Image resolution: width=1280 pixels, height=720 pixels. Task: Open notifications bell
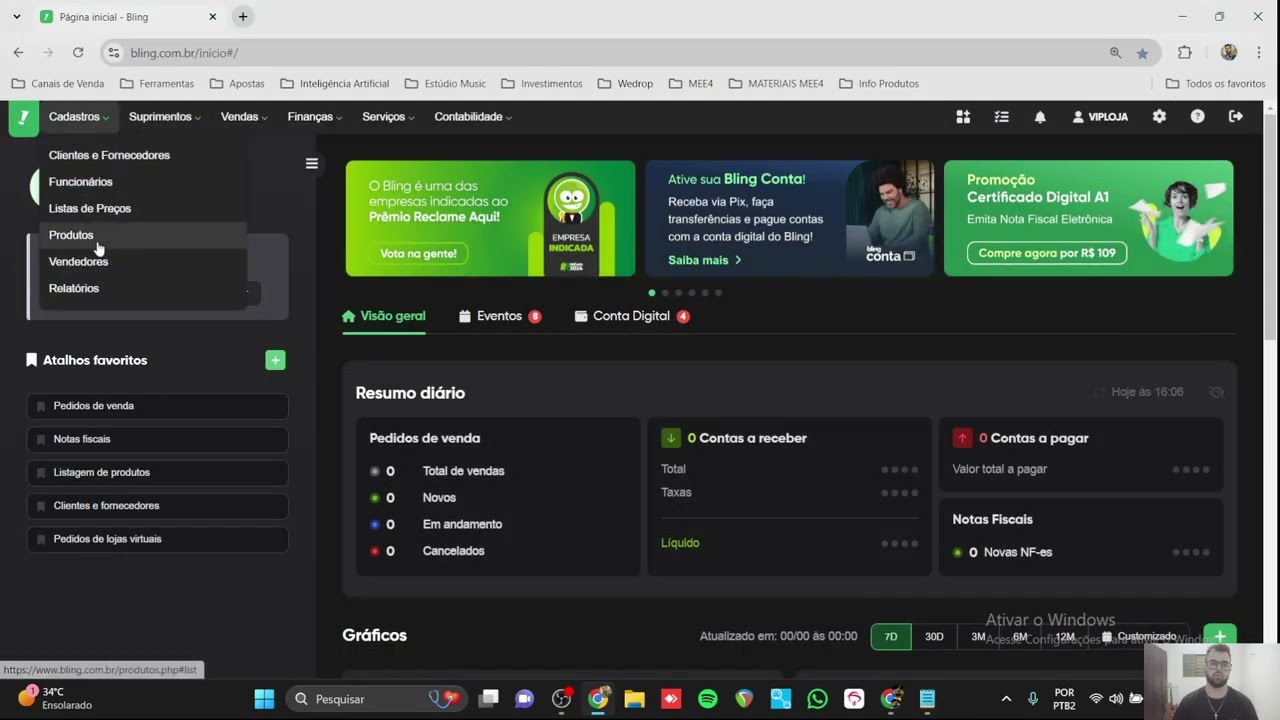pos(1040,117)
